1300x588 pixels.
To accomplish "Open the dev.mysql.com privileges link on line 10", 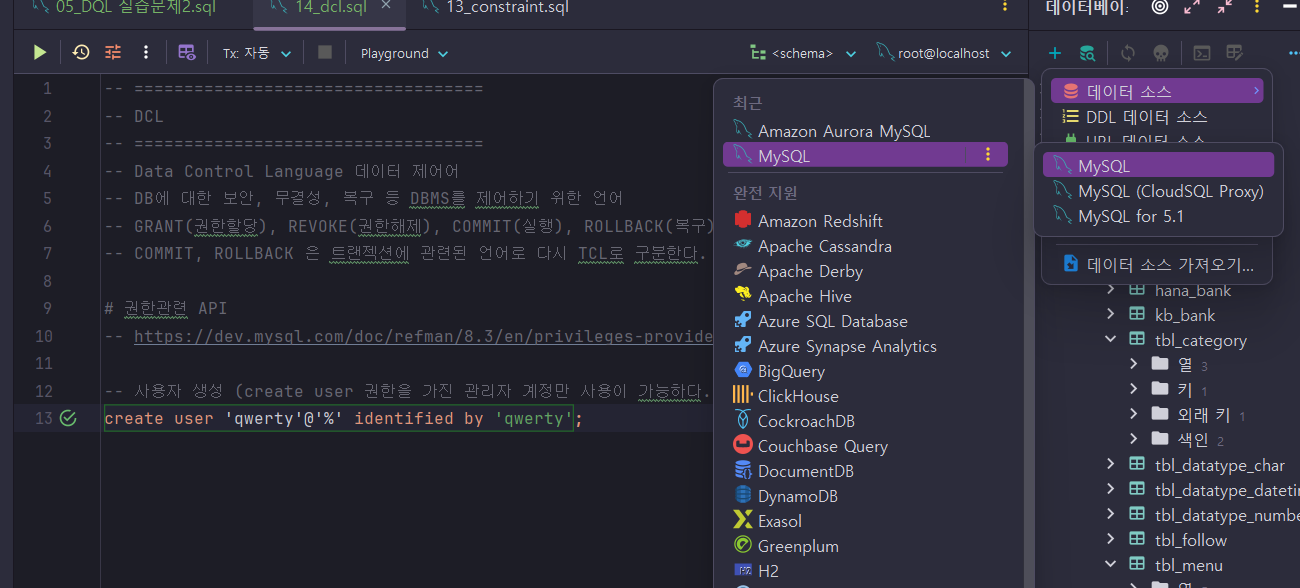I will (423, 336).
